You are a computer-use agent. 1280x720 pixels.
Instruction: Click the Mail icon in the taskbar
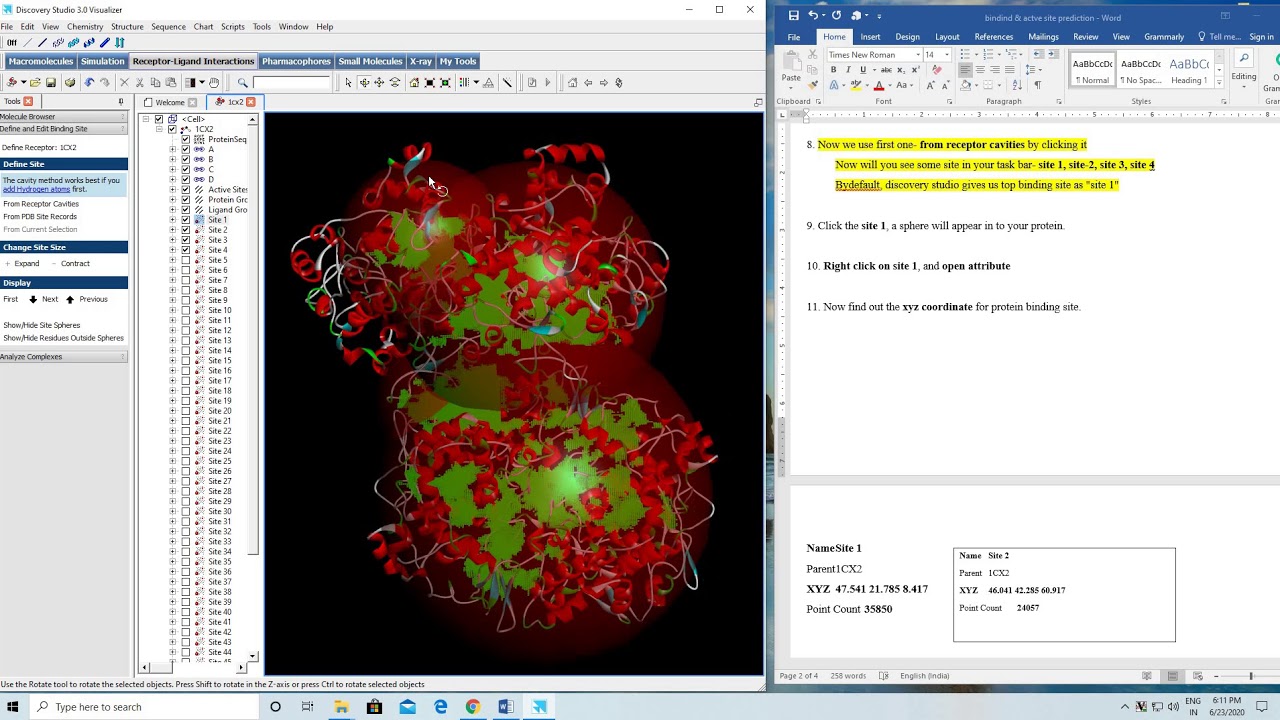coord(407,707)
